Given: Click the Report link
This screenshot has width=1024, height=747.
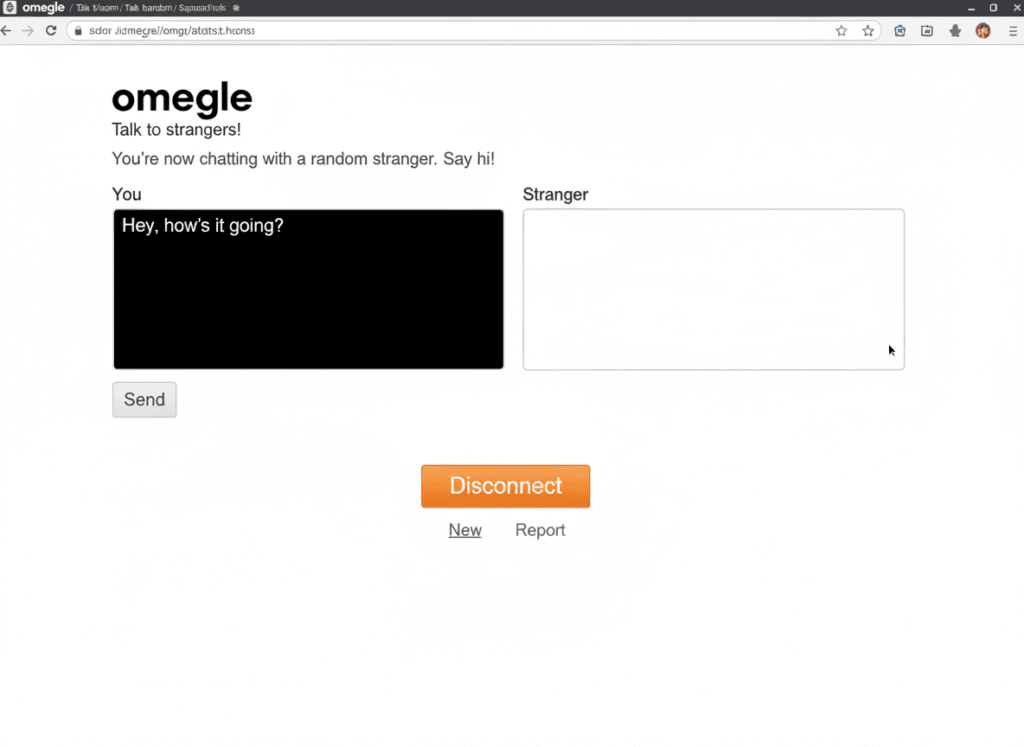Looking at the screenshot, I should tap(540, 530).
